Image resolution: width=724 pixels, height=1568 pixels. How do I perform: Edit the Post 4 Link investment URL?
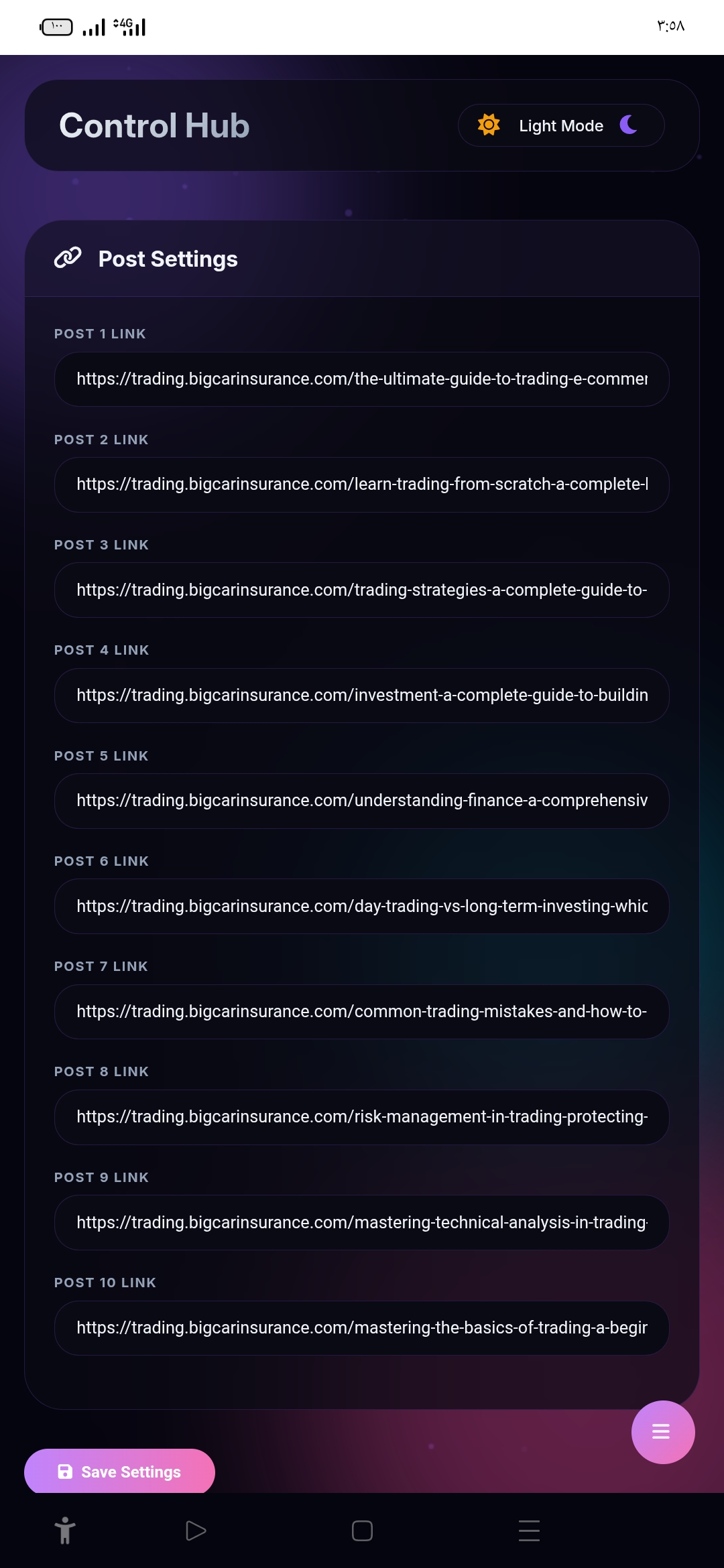(x=362, y=696)
